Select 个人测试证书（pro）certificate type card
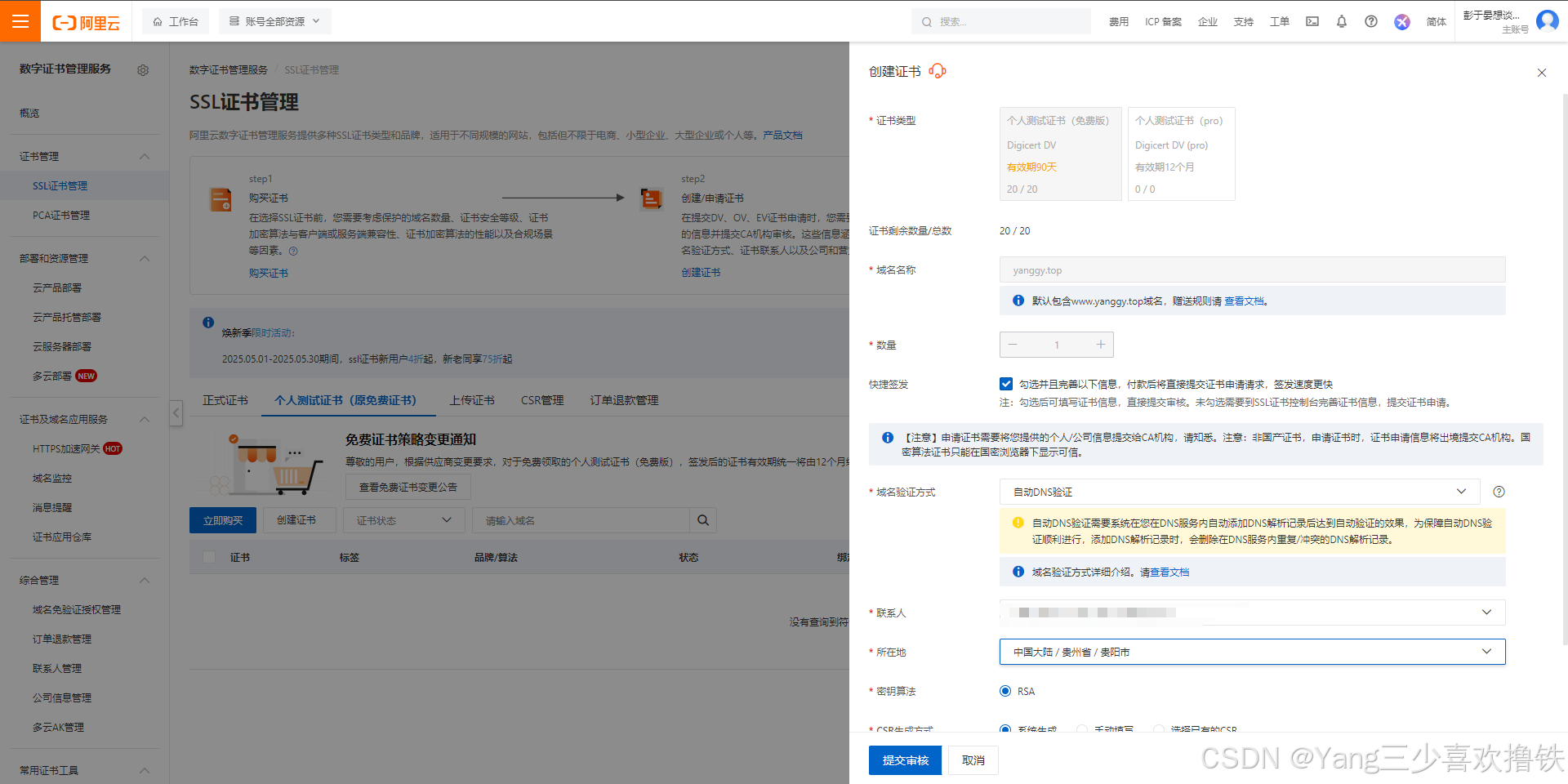The height and width of the screenshot is (784, 1568). [x=1182, y=154]
